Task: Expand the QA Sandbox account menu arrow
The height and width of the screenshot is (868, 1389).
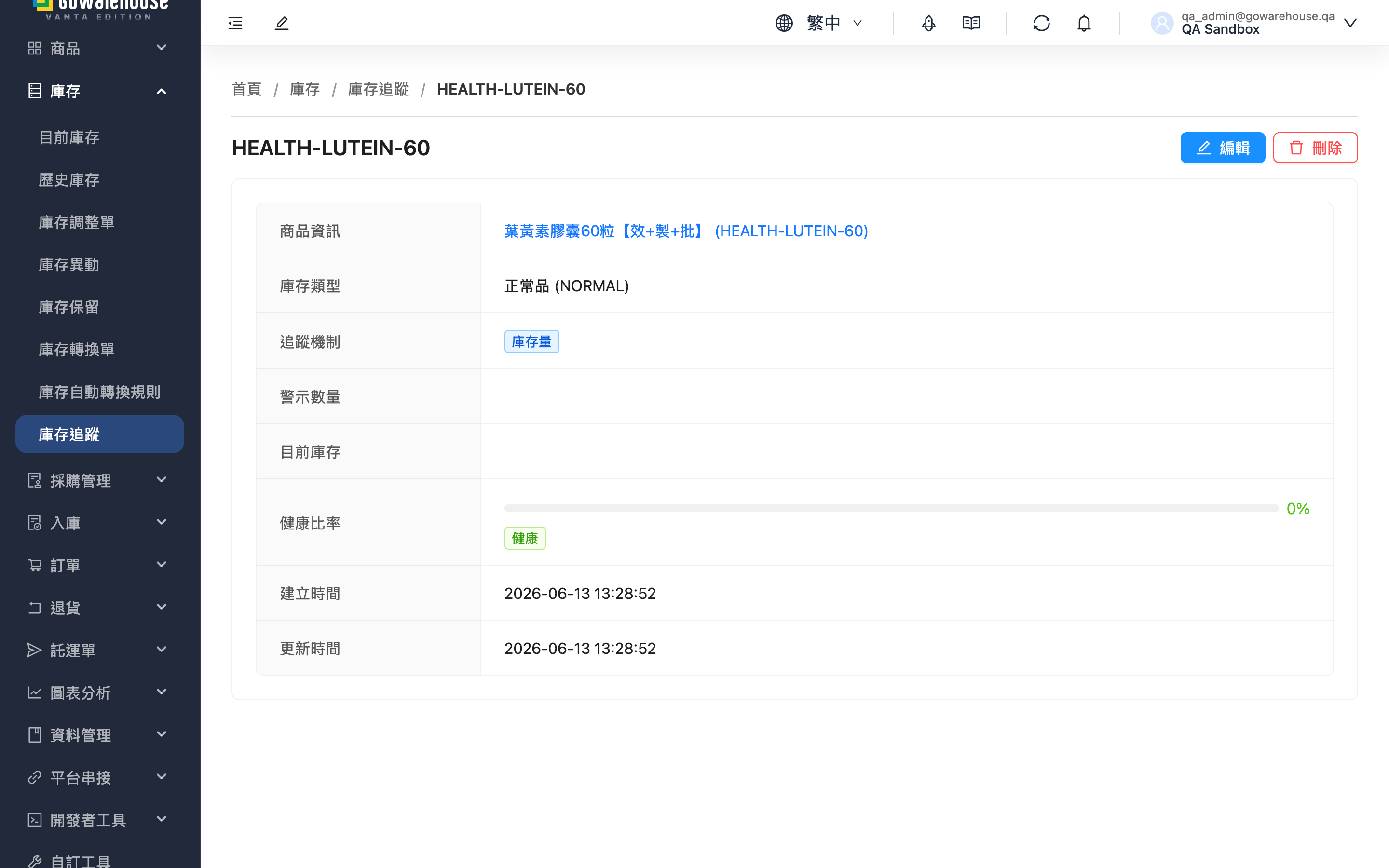Action: click(1350, 23)
